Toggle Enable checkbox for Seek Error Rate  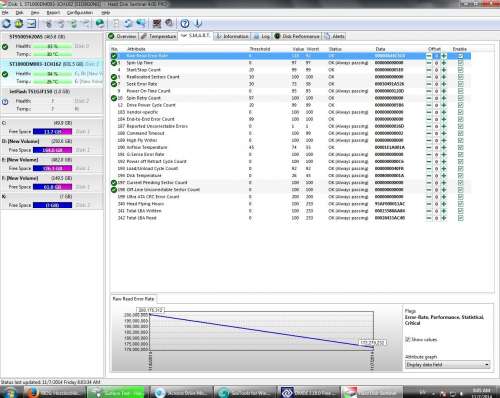(460, 84)
